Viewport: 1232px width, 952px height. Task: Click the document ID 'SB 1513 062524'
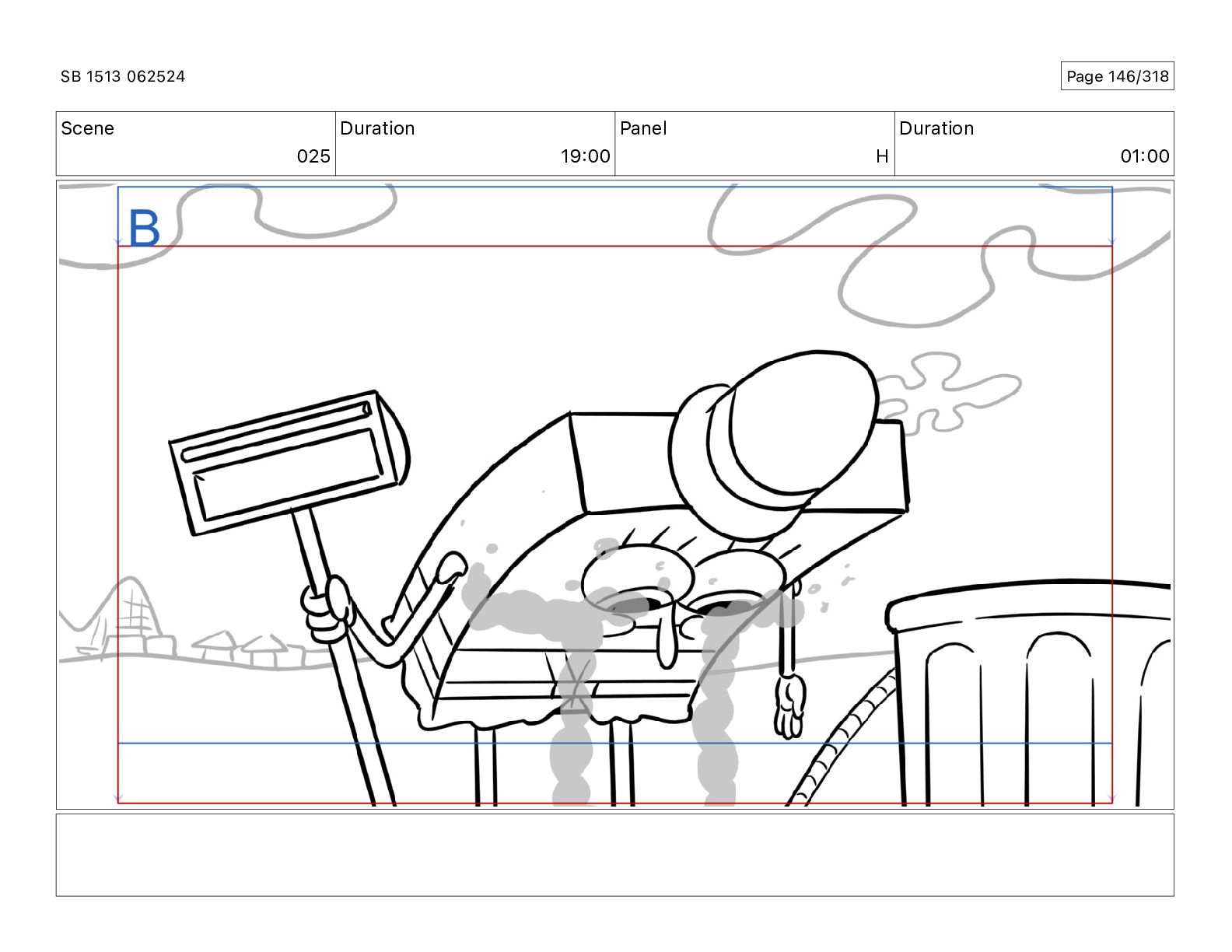point(123,76)
